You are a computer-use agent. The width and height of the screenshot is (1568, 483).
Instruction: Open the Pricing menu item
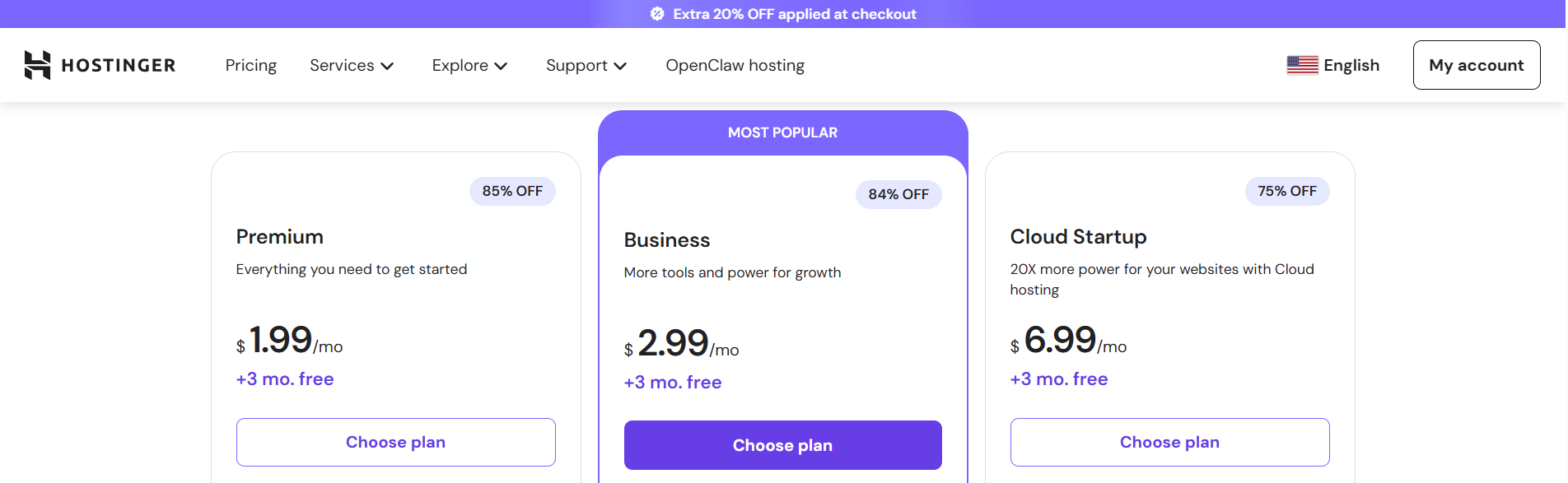[250, 65]
